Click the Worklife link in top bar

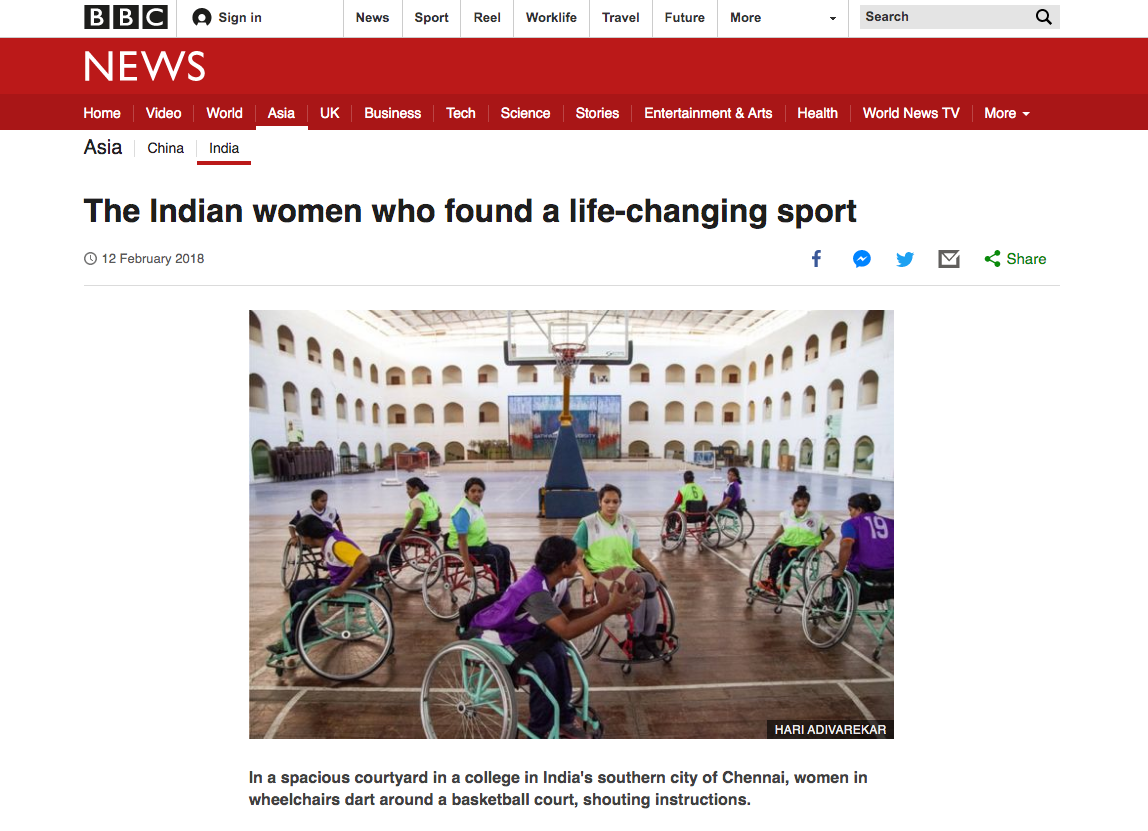(551, 18)
